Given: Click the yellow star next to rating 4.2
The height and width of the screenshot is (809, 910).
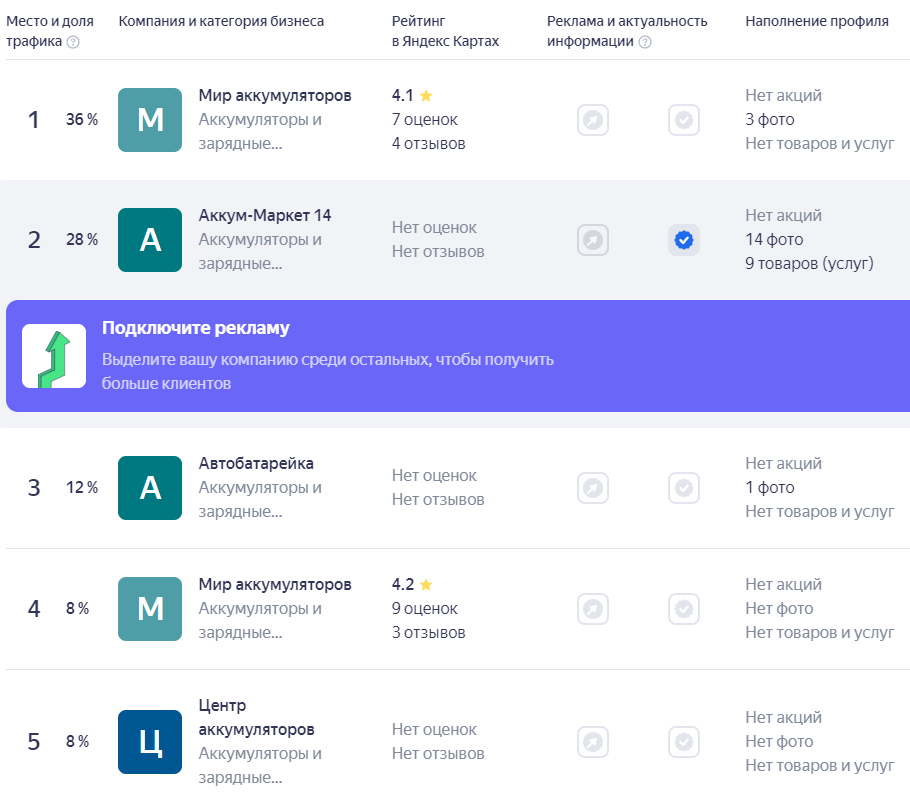Looking at the screenshot, I should [426, 584].
